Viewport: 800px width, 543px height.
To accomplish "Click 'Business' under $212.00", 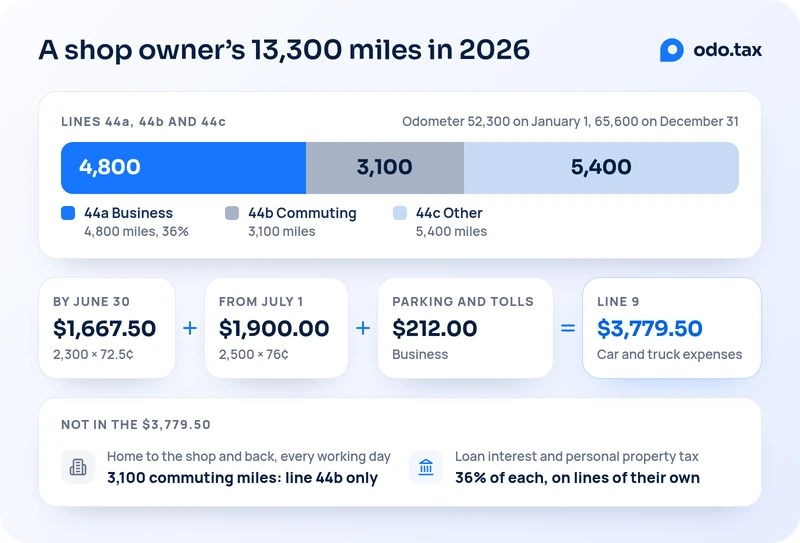I will pyautogui.click(x=420, y=354).
